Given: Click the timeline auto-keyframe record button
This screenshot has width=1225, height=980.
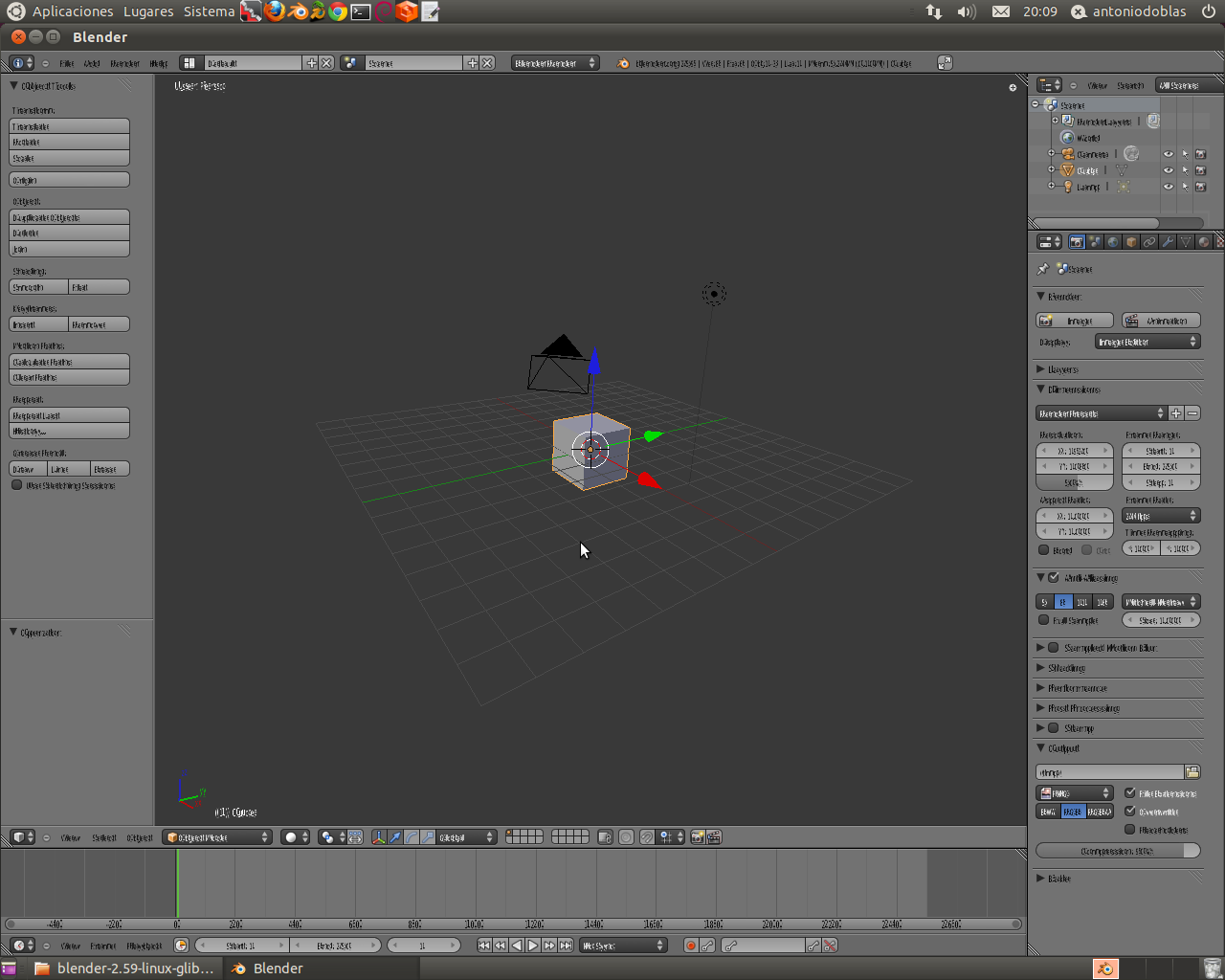Looking at the screenshot, I should pos(690,946).
